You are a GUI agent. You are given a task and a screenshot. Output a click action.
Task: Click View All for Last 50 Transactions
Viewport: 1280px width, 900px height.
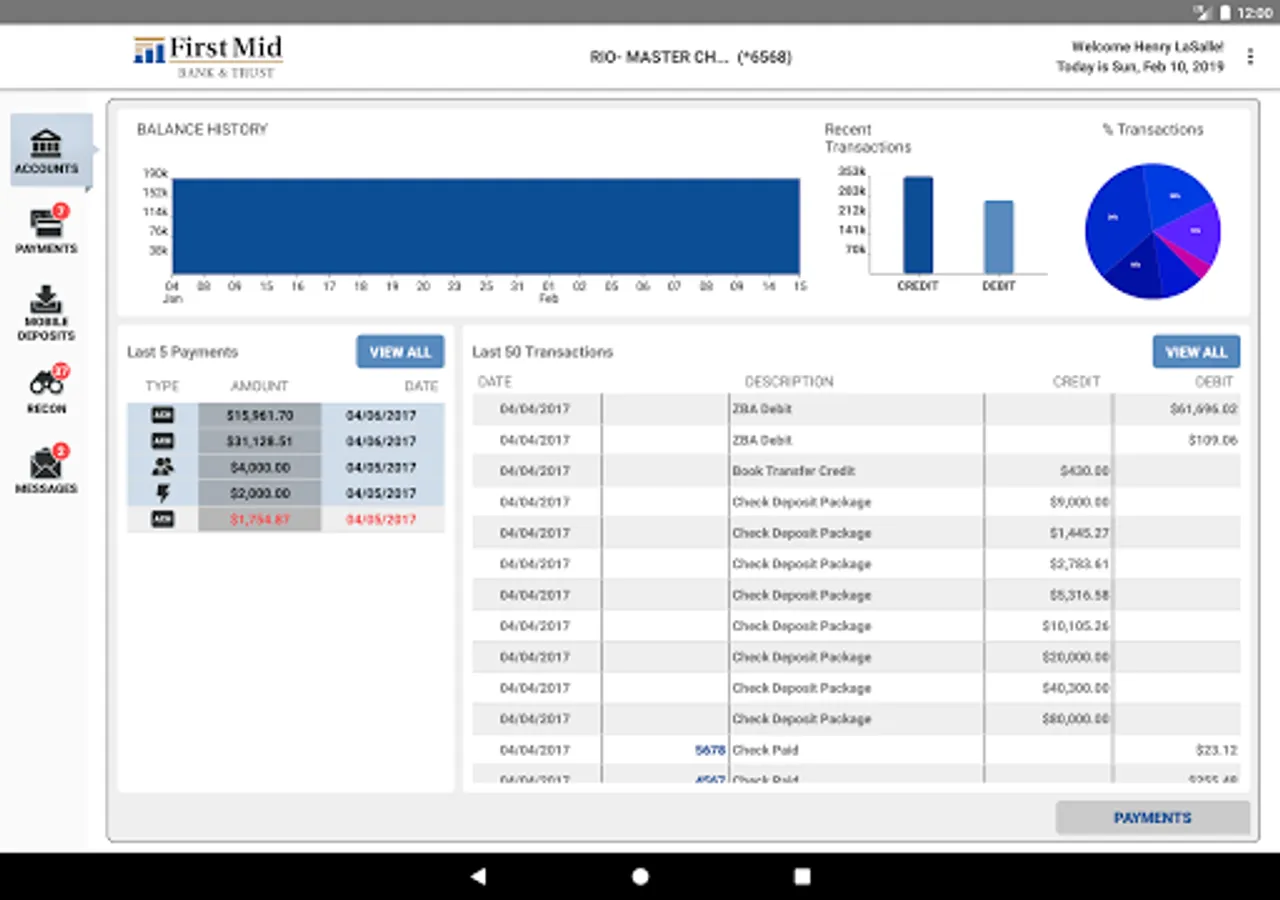[x=1196, y=352]
